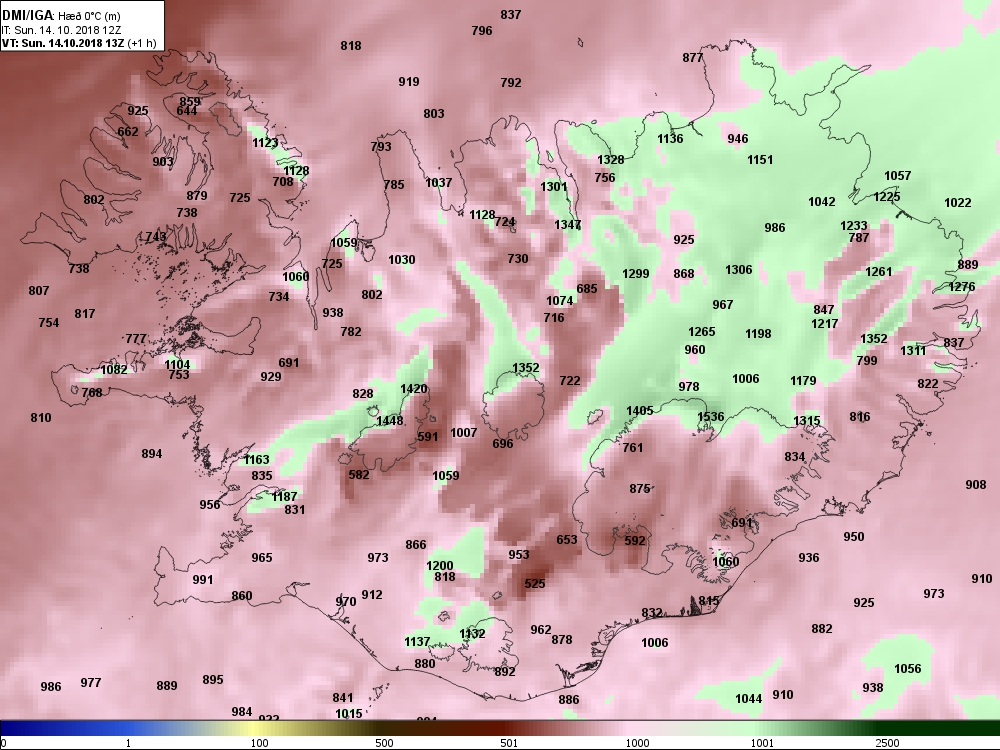Click legend label '500'

click(x=384, y=743)
